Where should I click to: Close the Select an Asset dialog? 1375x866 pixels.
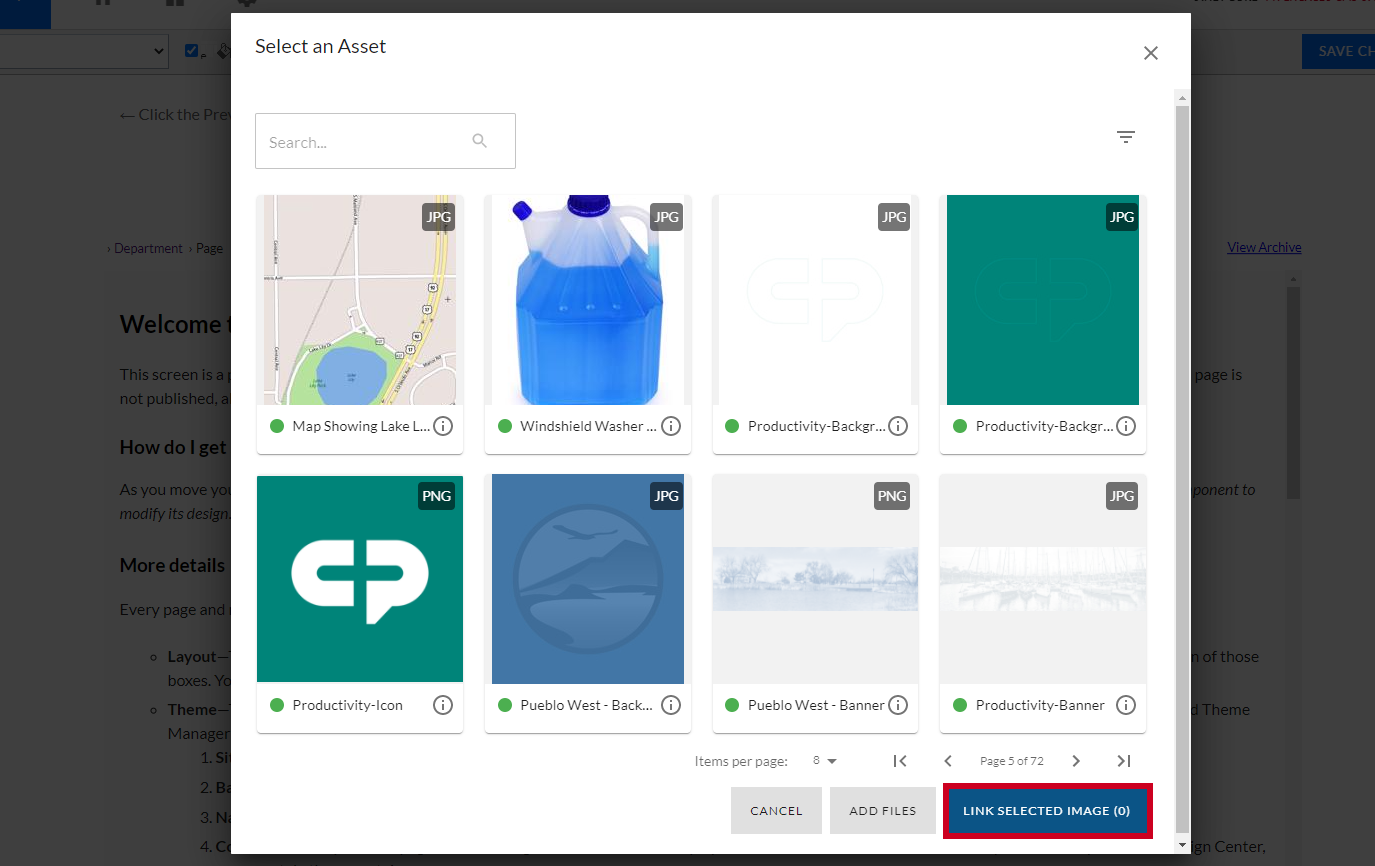coord(1151,53)
